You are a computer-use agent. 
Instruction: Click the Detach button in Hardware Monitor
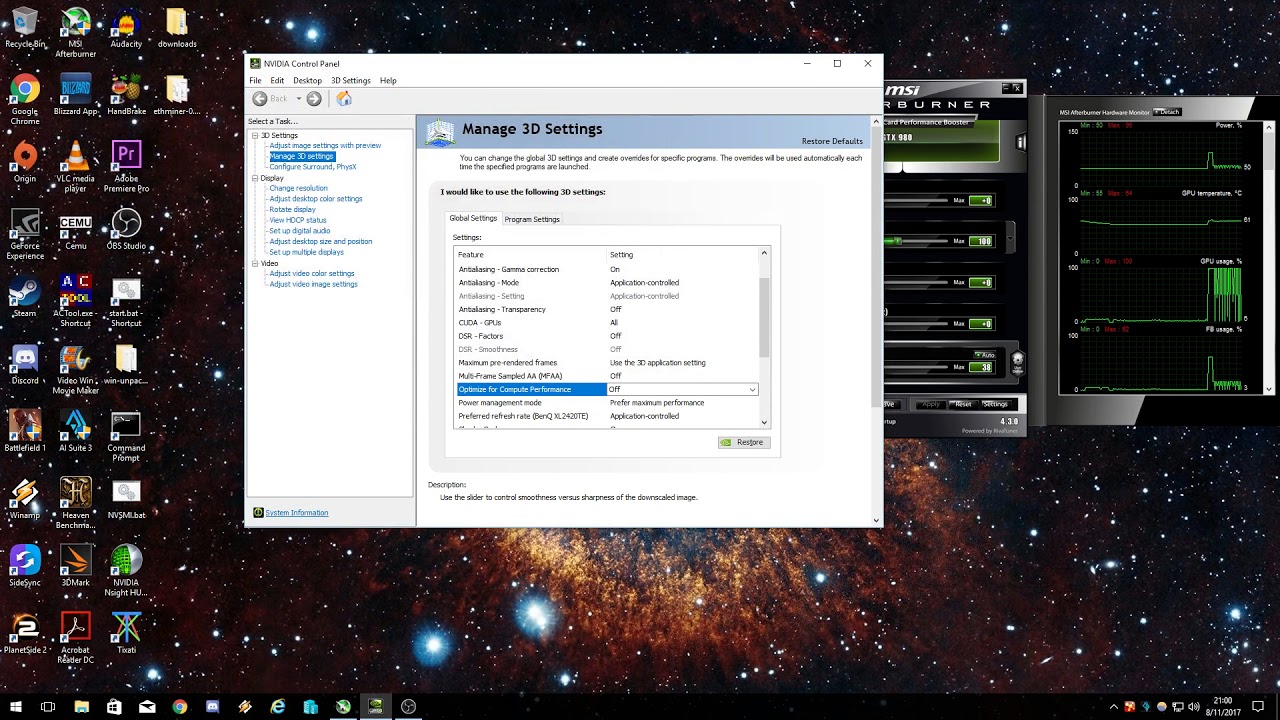tap(1167, 112)
